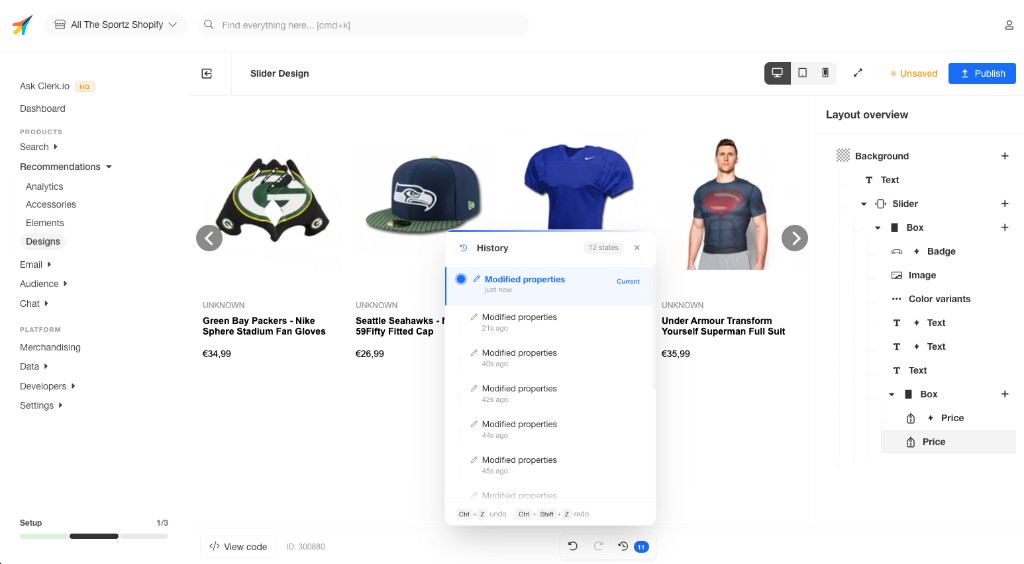Expand the Data menu section
This screenshot has width=1024, height=564.
33,367
